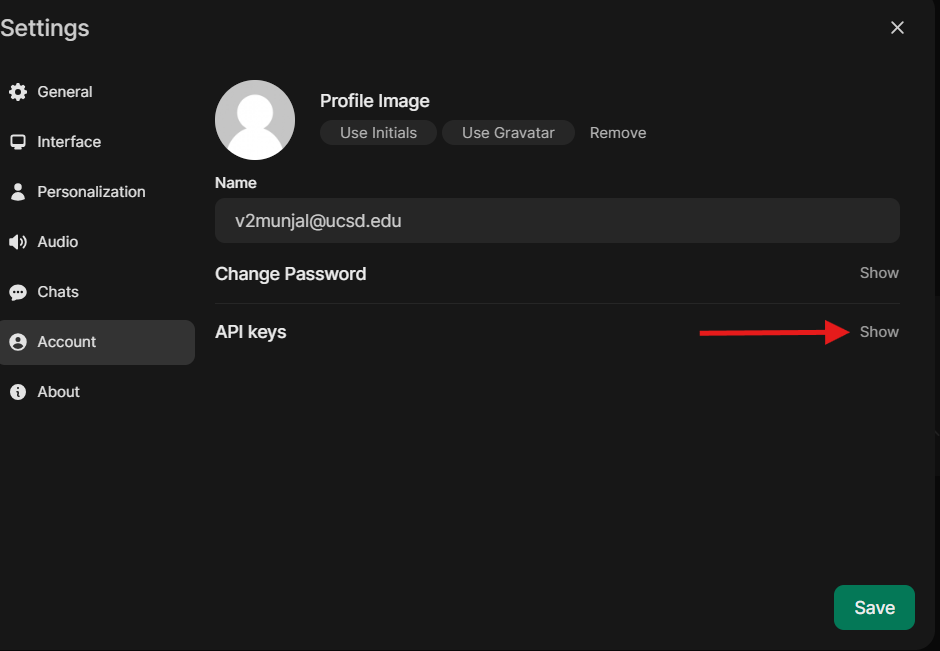The height and width of the screenshot is (651, 940).
Task: Close the Settings dialog with X
Action: (x=897, y=28)
